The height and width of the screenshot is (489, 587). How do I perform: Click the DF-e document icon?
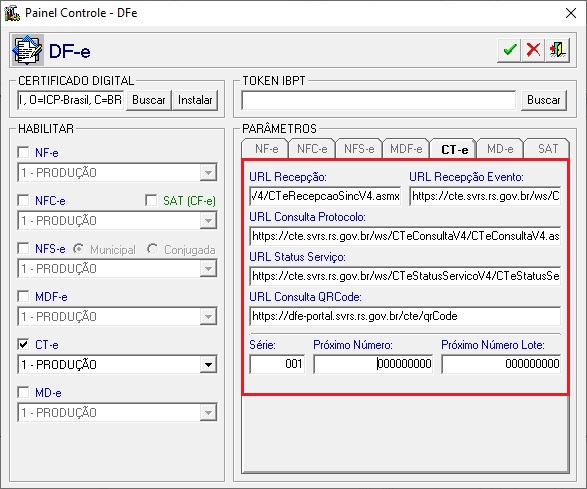tap(27, 50)
